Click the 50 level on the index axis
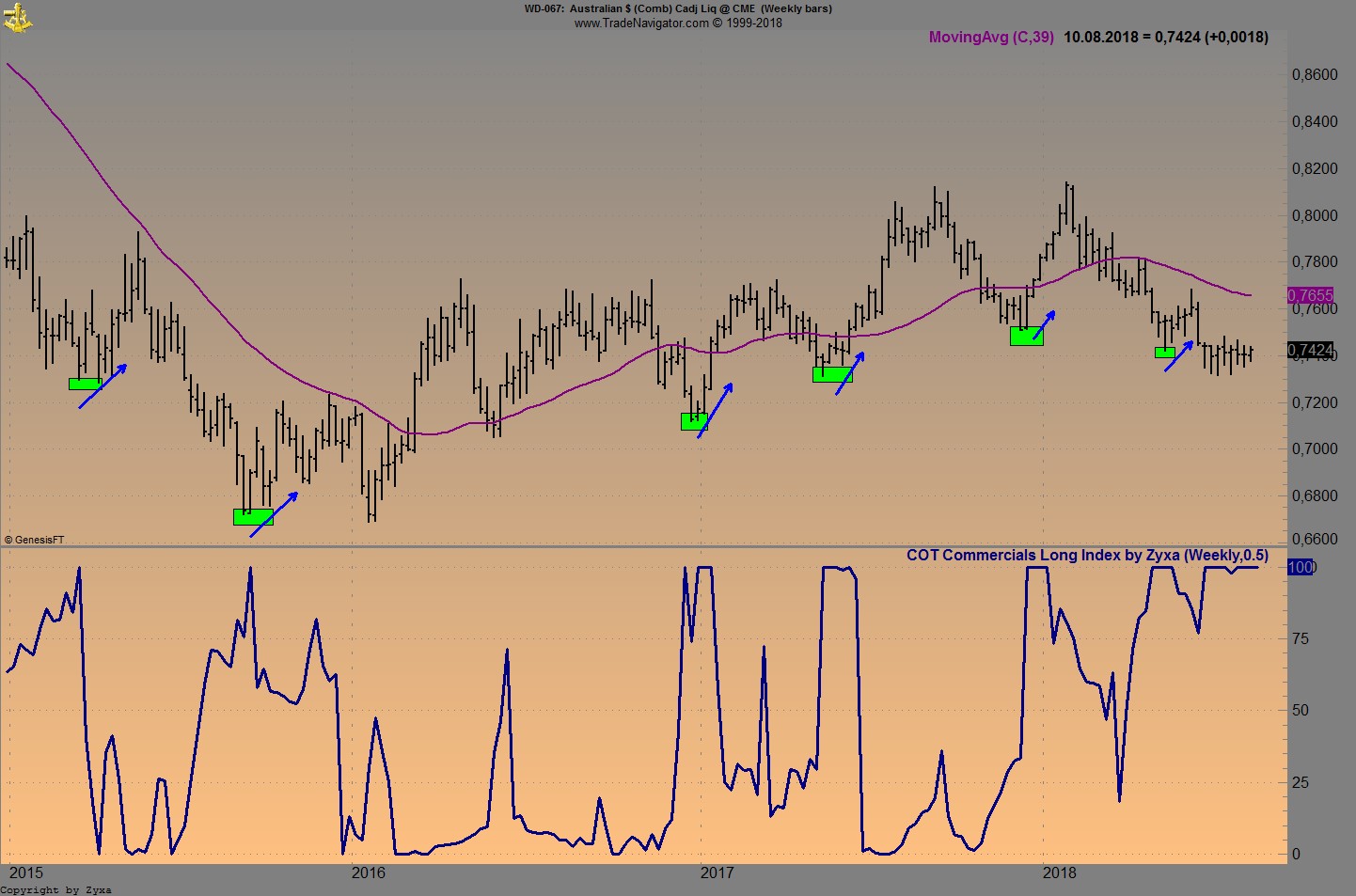 1301,710
